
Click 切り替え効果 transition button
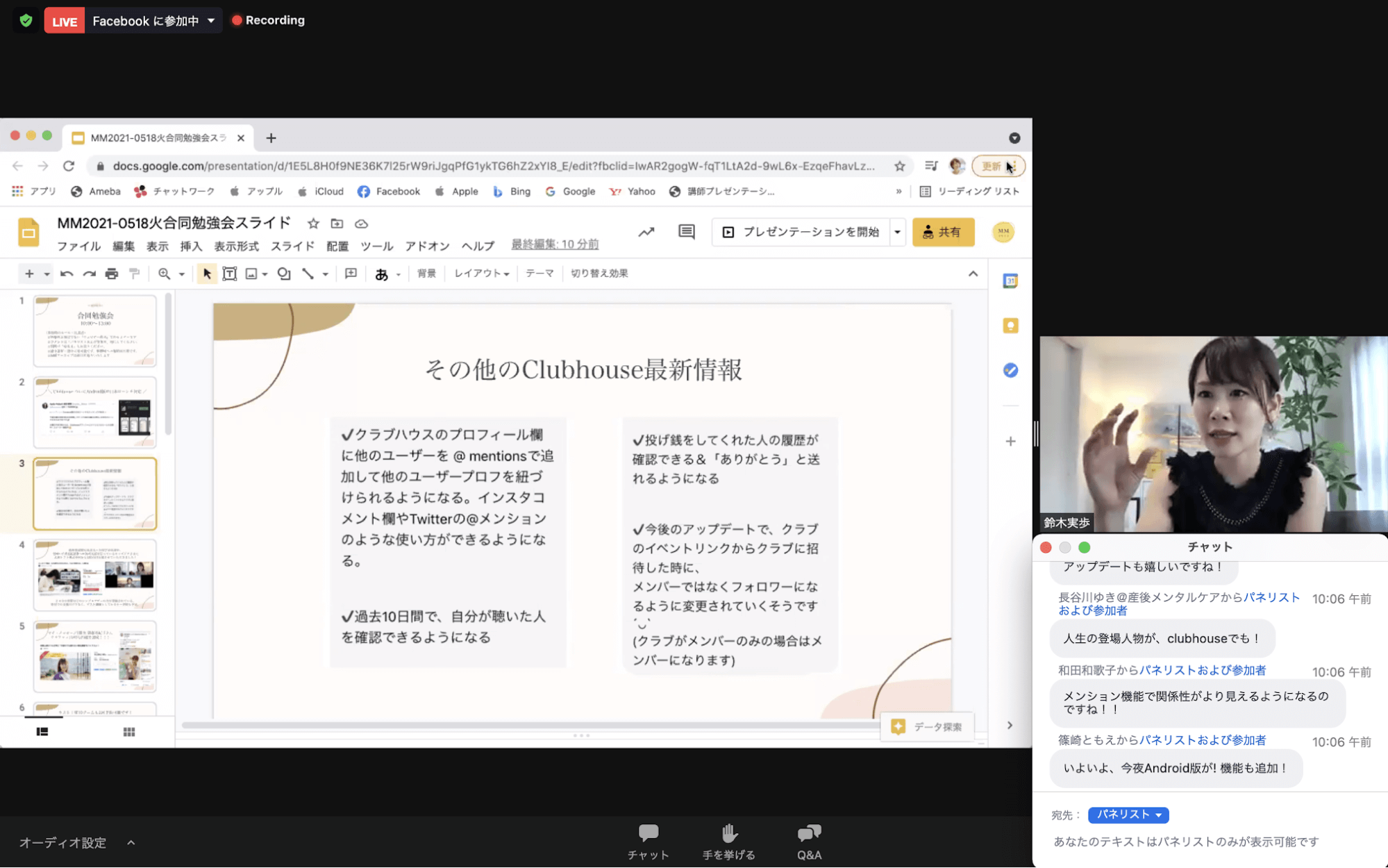[599, 274]
